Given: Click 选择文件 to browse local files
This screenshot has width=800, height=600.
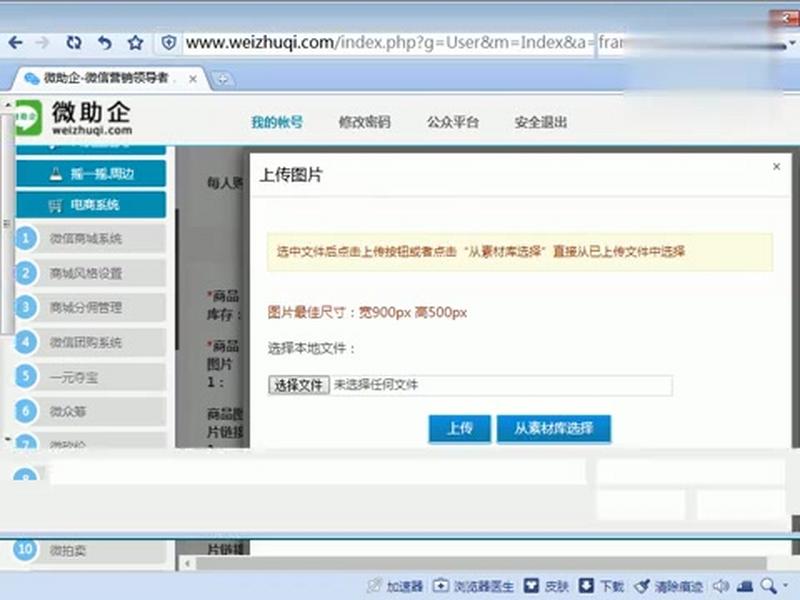Looking at the screenshot, I should tap(297, 384).
